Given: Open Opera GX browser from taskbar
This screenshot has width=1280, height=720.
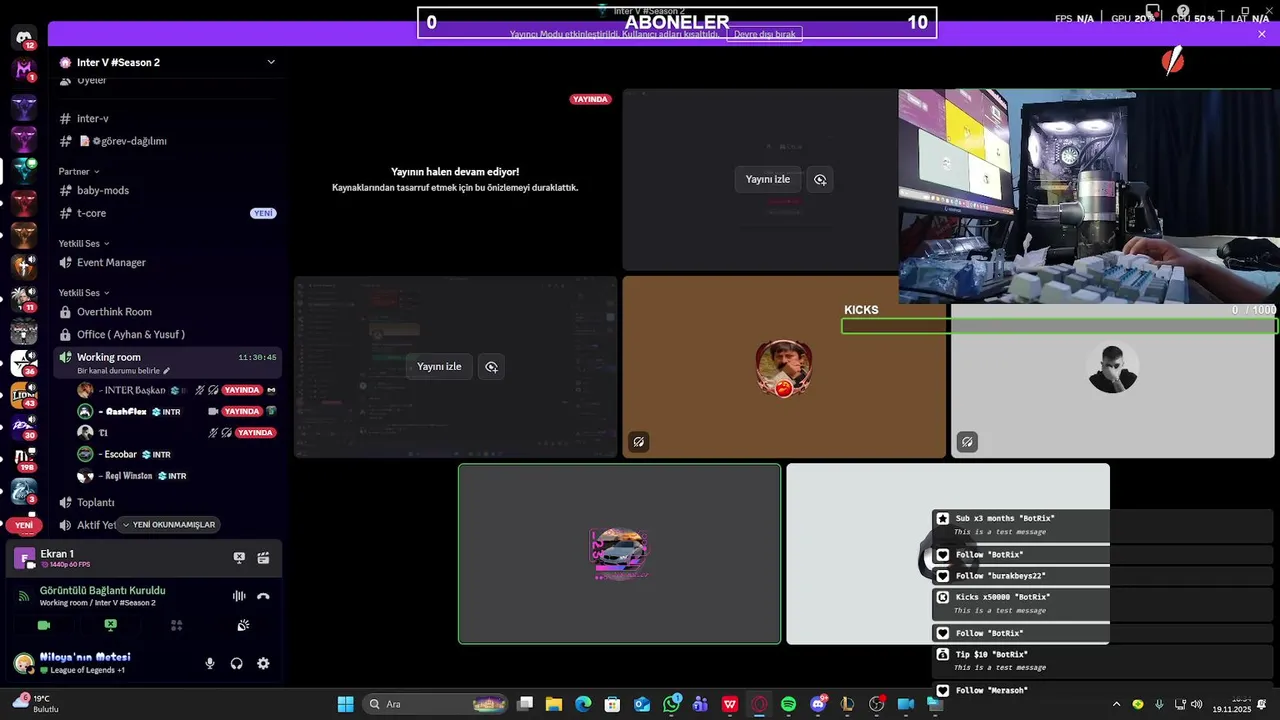Looking at the screenshot, I should click(759, 704).
